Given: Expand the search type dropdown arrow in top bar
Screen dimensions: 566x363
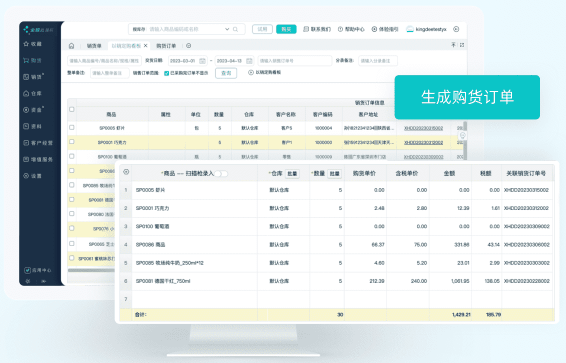Looking at the screenshot, I should coord(227,29).
